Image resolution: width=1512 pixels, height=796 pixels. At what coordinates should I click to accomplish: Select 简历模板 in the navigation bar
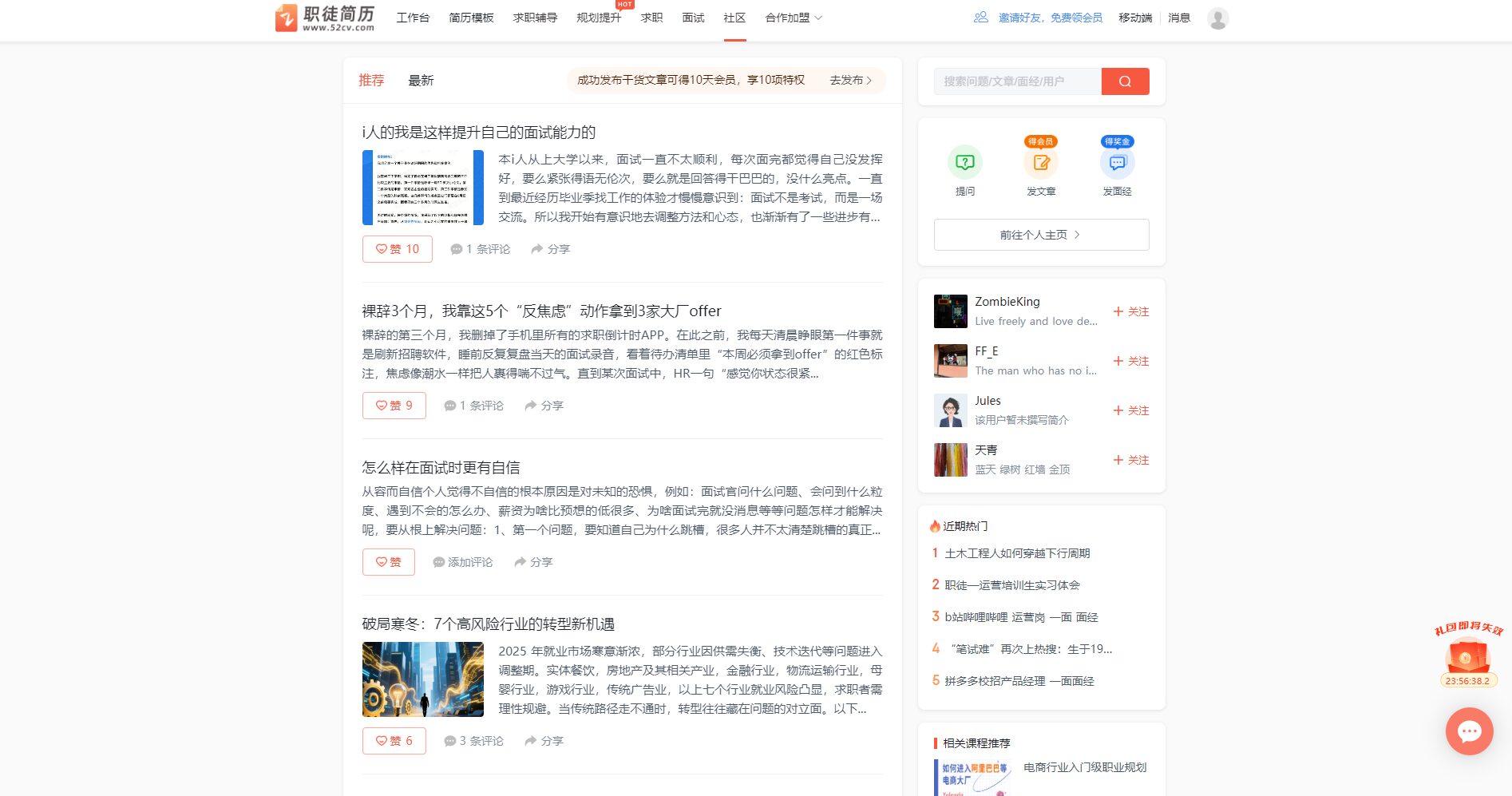point(471,17)
